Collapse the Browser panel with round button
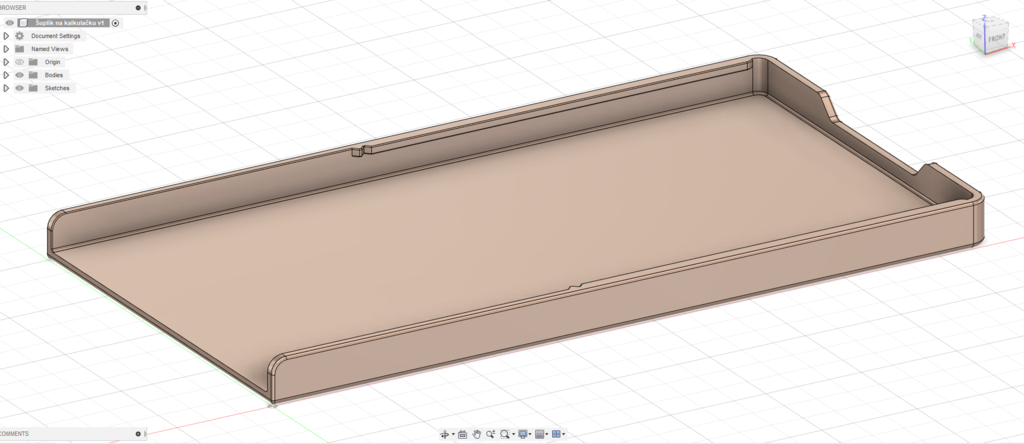The image size is (1024, 444). point(138,8)
